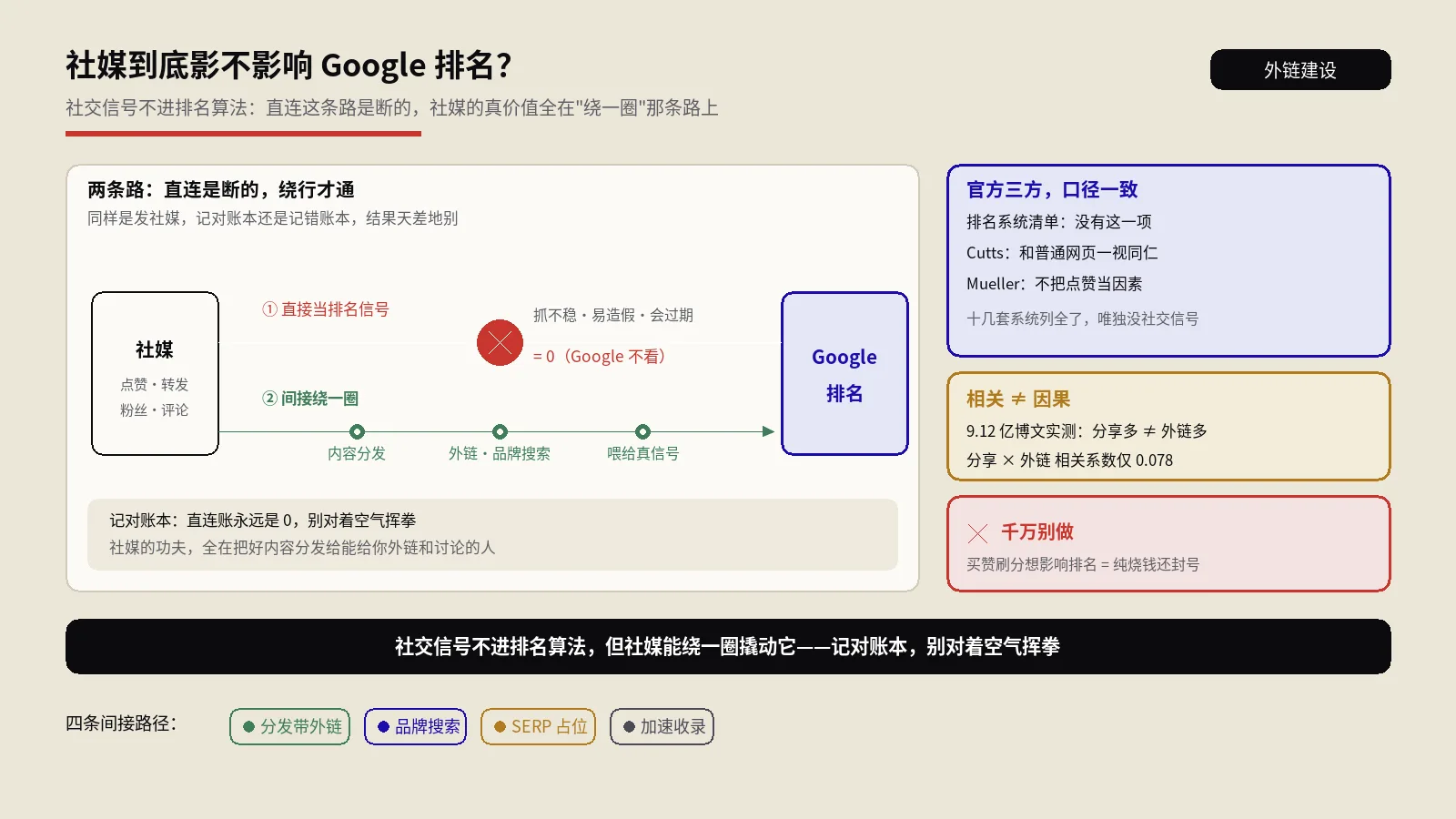
Task: Click heading 千万别做
Action: [1037, 531]
